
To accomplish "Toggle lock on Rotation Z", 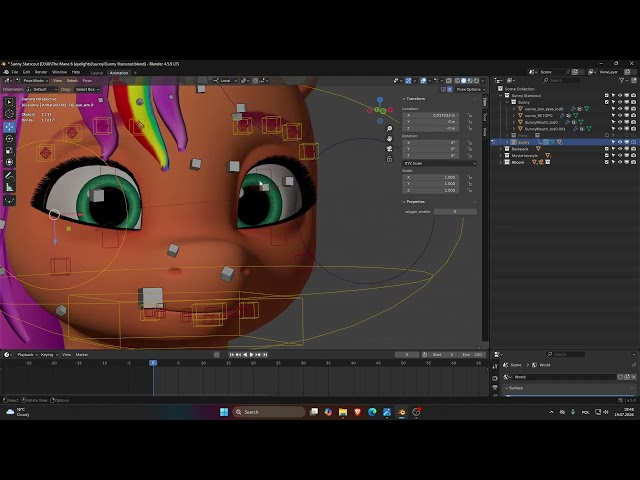I will (470, 156).
